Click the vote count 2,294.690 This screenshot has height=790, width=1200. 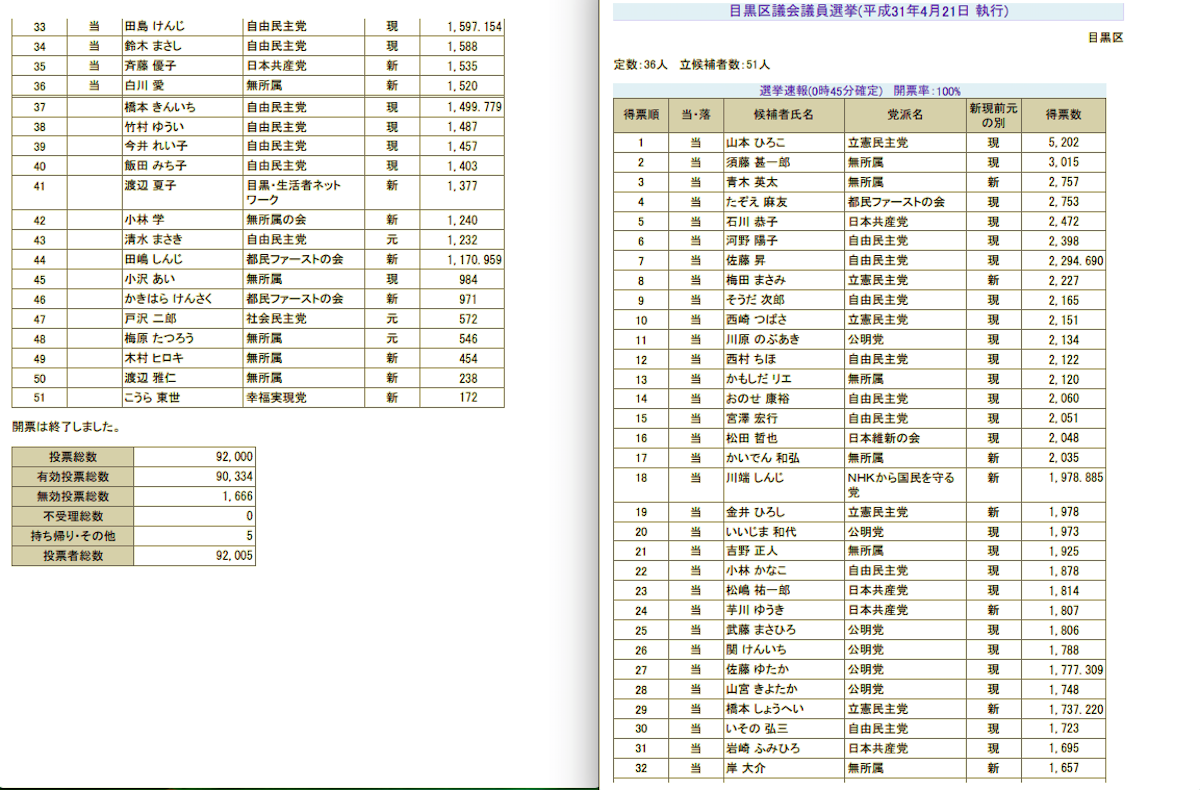tap(1076, 260)
